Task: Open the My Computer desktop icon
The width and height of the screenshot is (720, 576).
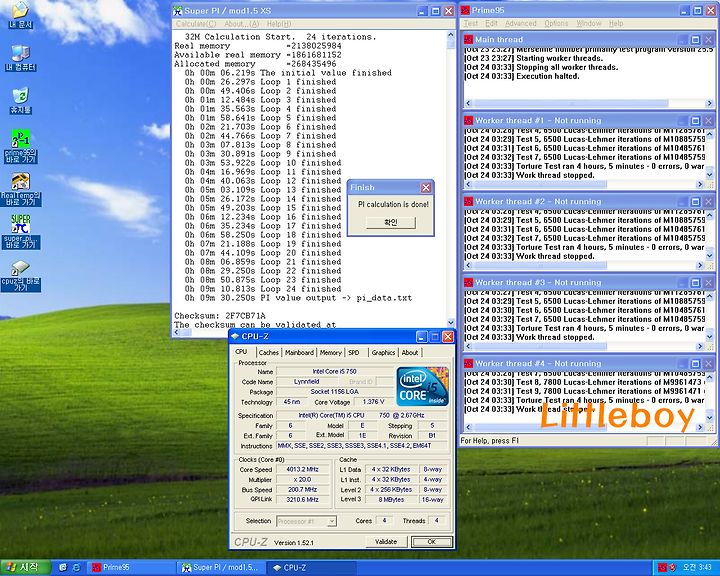Action: [20, 59]
